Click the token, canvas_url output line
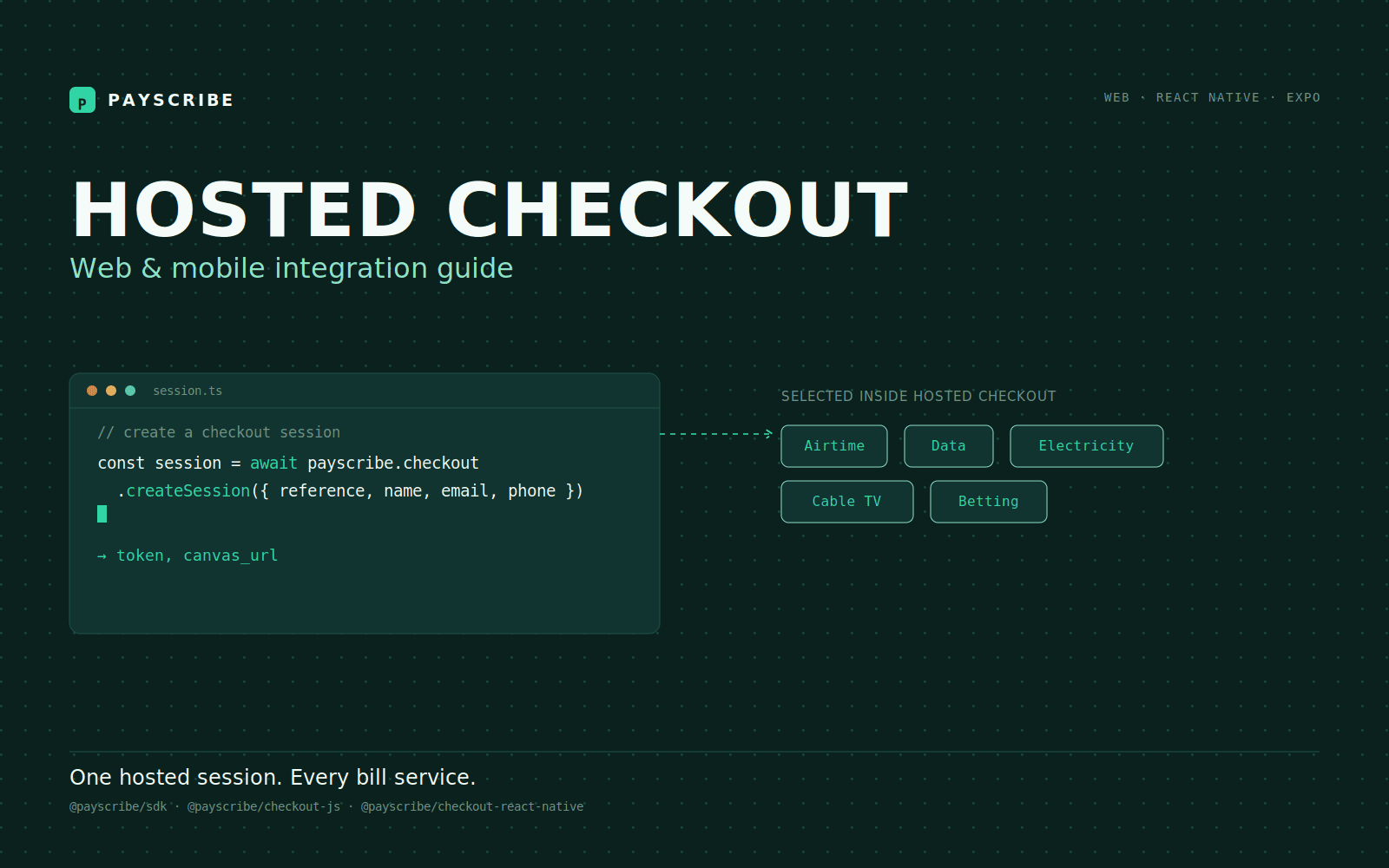Image resolution: width=1389 pixels, height=868 pixels. (x=188, y=556)
